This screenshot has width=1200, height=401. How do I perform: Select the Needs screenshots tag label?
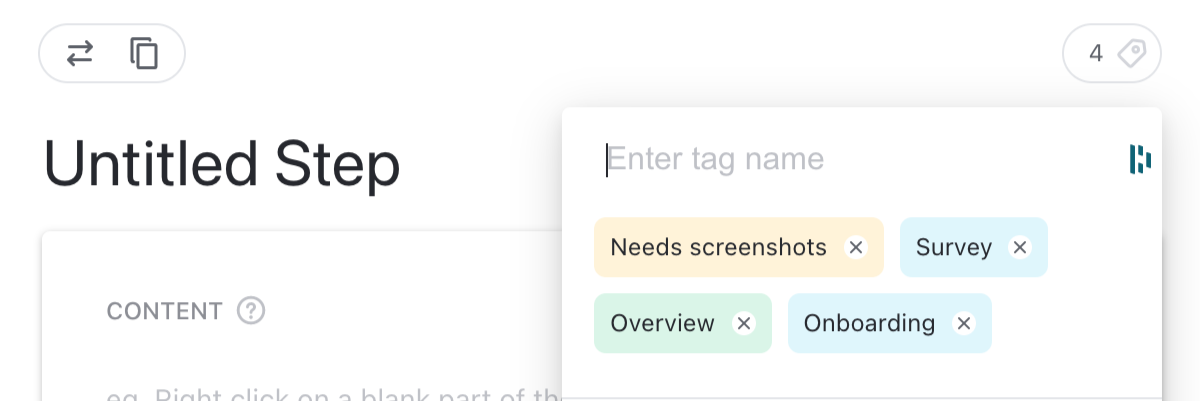point(718,247)
